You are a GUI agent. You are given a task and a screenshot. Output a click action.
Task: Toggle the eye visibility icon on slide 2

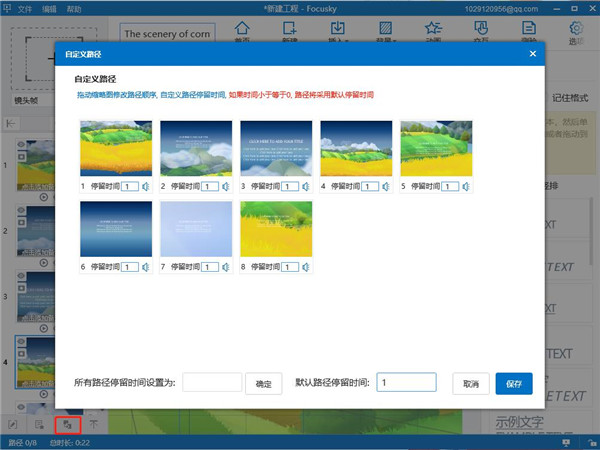pos(21,210)
